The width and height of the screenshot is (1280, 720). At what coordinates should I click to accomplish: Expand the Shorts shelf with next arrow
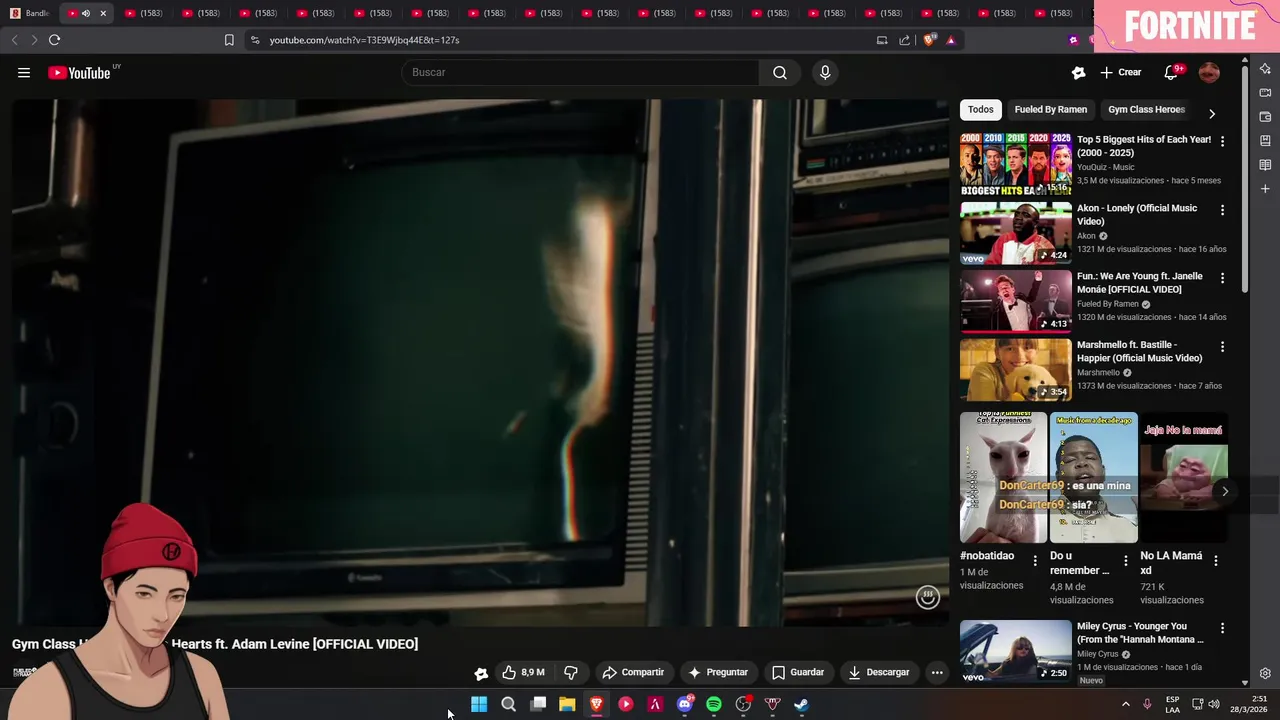click(x=1224, y=491)
